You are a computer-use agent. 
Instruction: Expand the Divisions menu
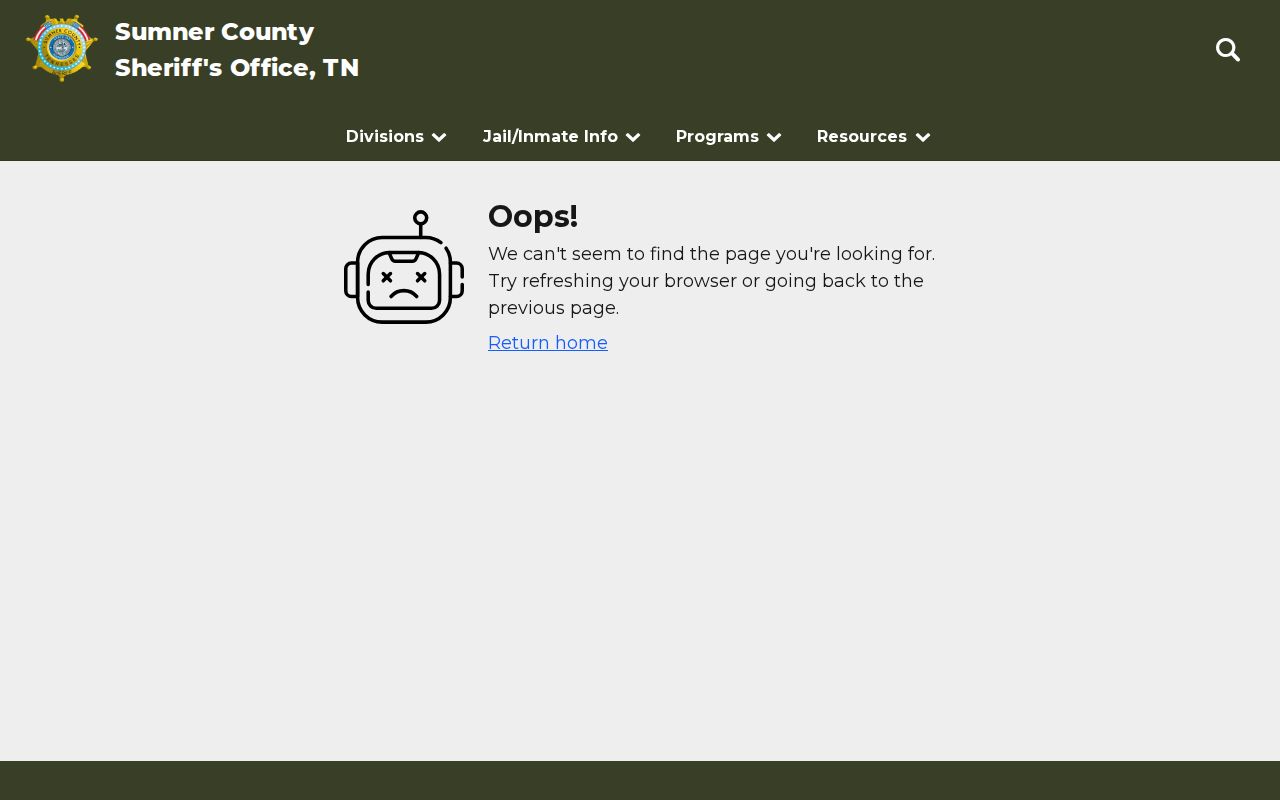tap(396, 137)
